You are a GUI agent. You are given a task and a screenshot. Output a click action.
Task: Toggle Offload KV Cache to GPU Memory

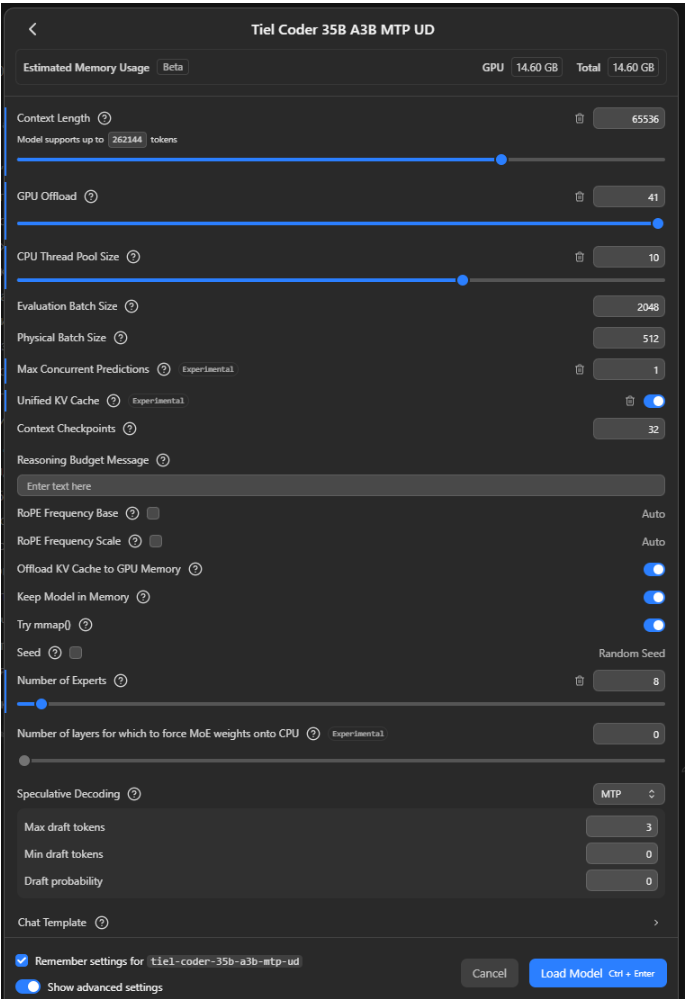(654, 569)
